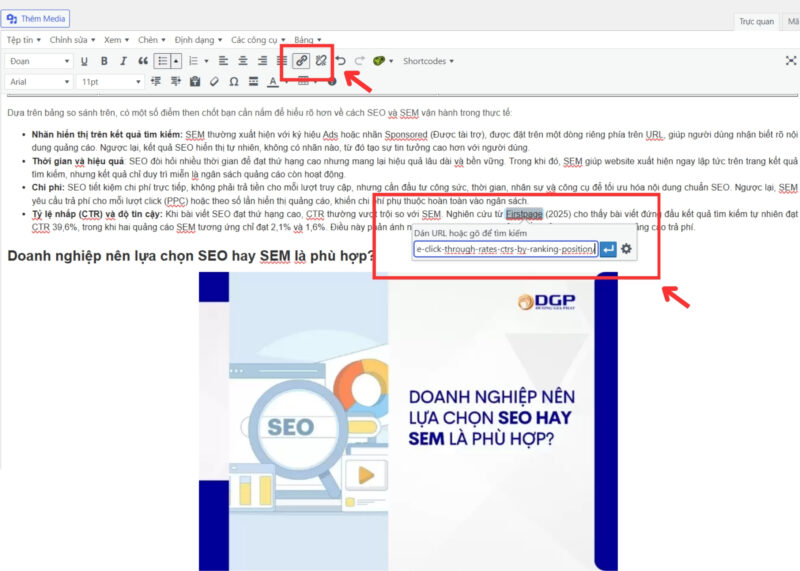This screenshot has width=800, height=571.
Task: Expand the Đoạn paragraph format dropdown
Action: point(39,61)
